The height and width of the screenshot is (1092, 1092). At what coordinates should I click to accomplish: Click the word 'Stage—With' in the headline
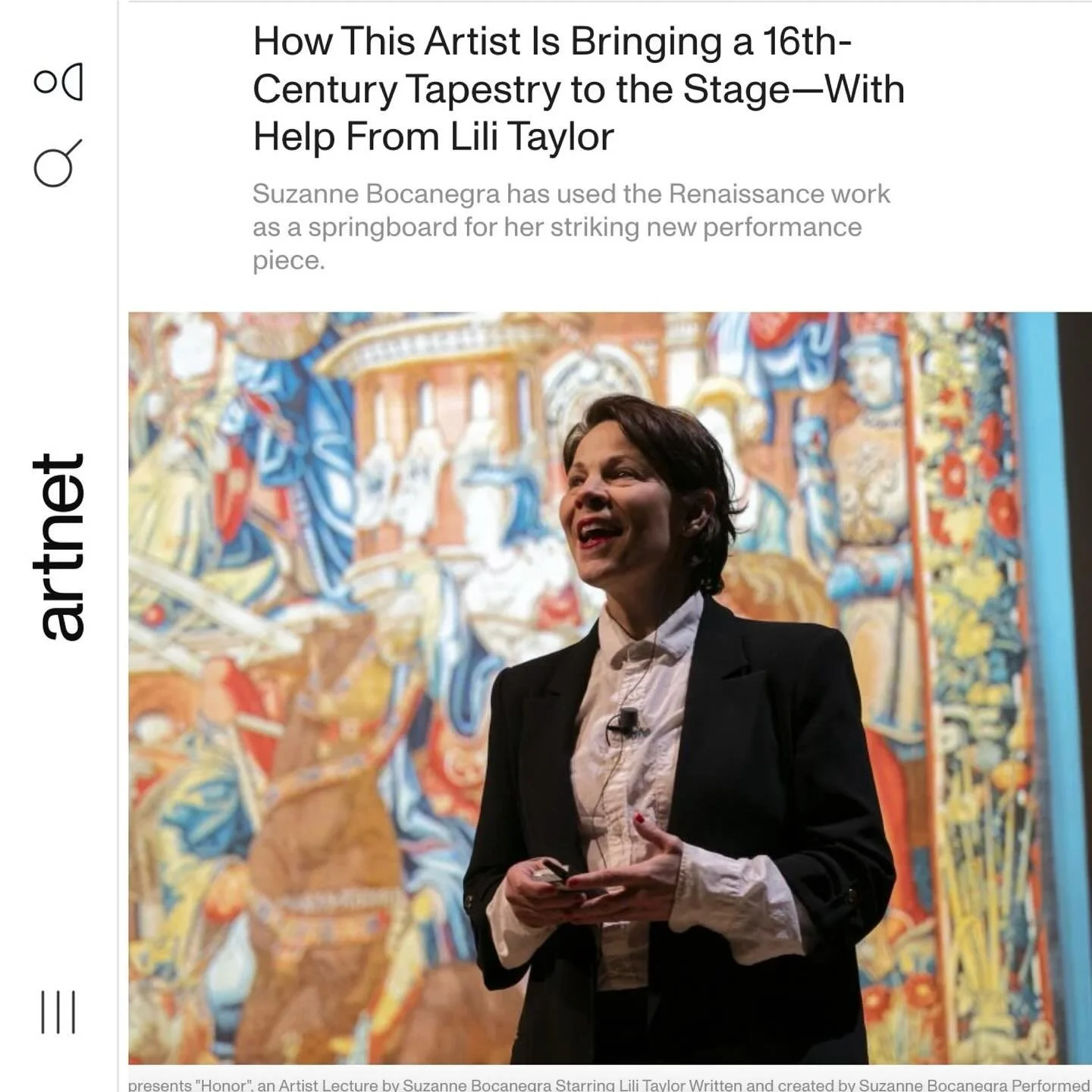[x=794, y=89]
